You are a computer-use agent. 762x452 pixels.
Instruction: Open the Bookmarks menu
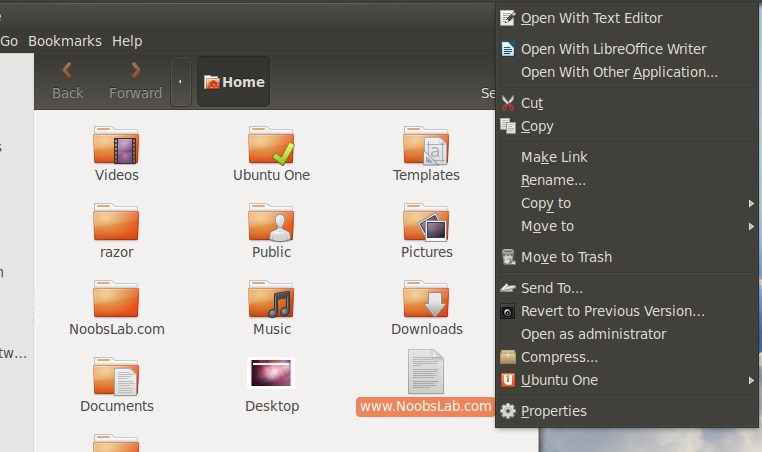tap(65, 41)
